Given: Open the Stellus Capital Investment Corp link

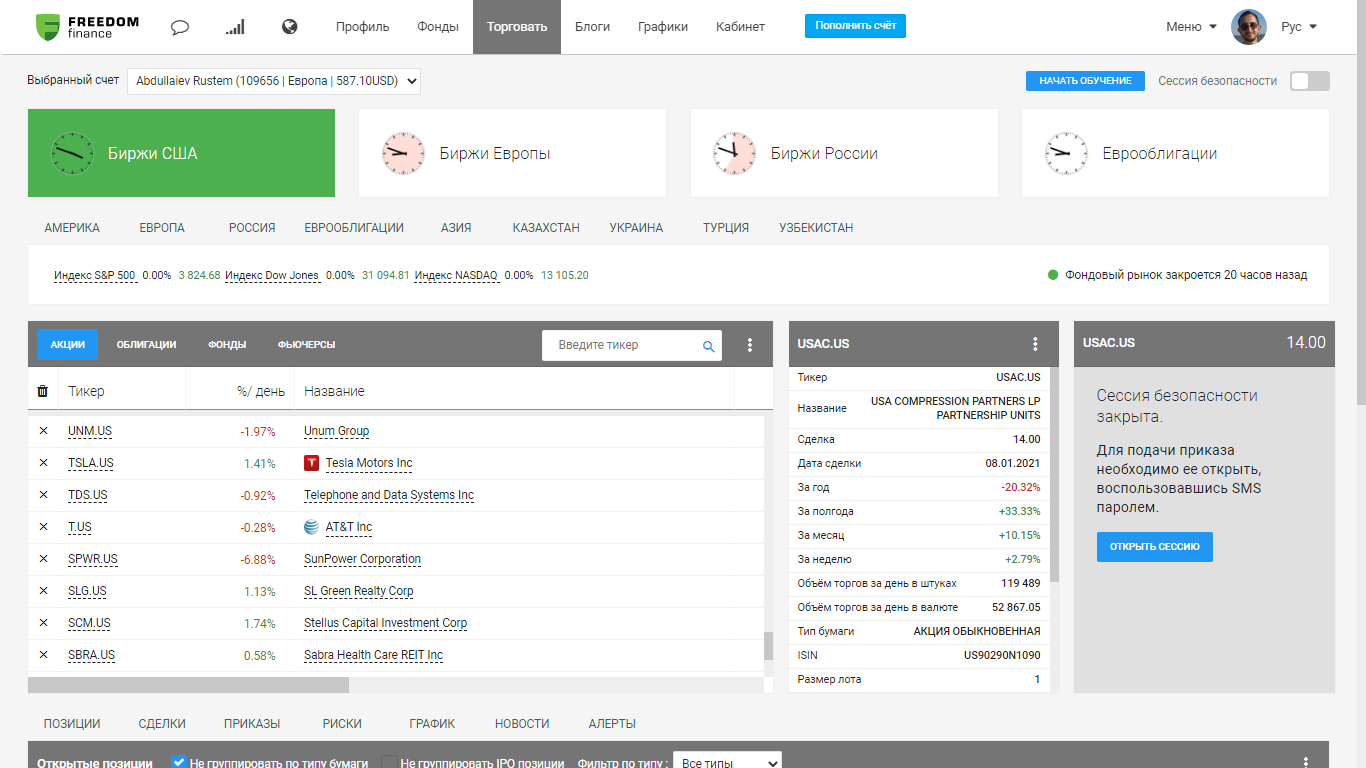Looking at the screenshot, I should click(x=385, y=623).
